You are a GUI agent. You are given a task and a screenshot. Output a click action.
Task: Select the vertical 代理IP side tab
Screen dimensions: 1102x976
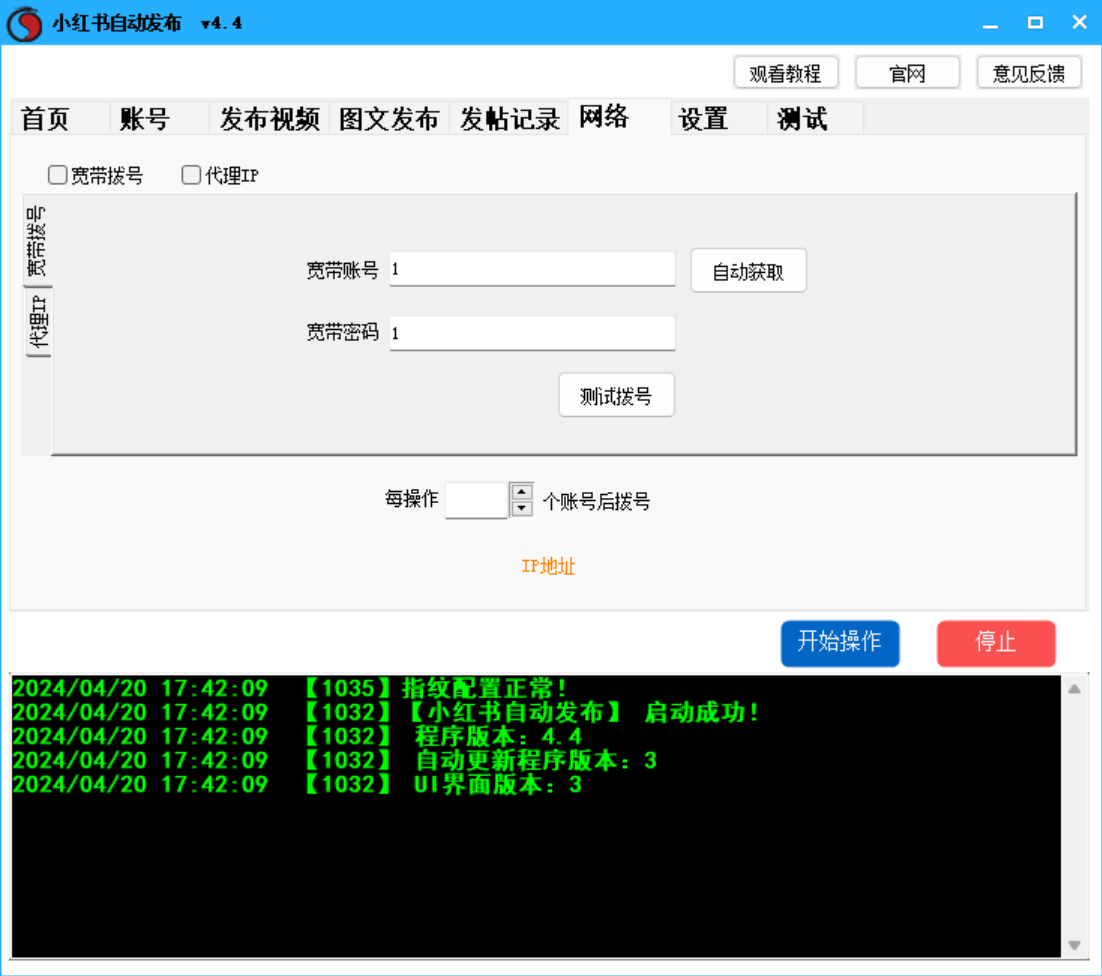click(x=38, y=323)
